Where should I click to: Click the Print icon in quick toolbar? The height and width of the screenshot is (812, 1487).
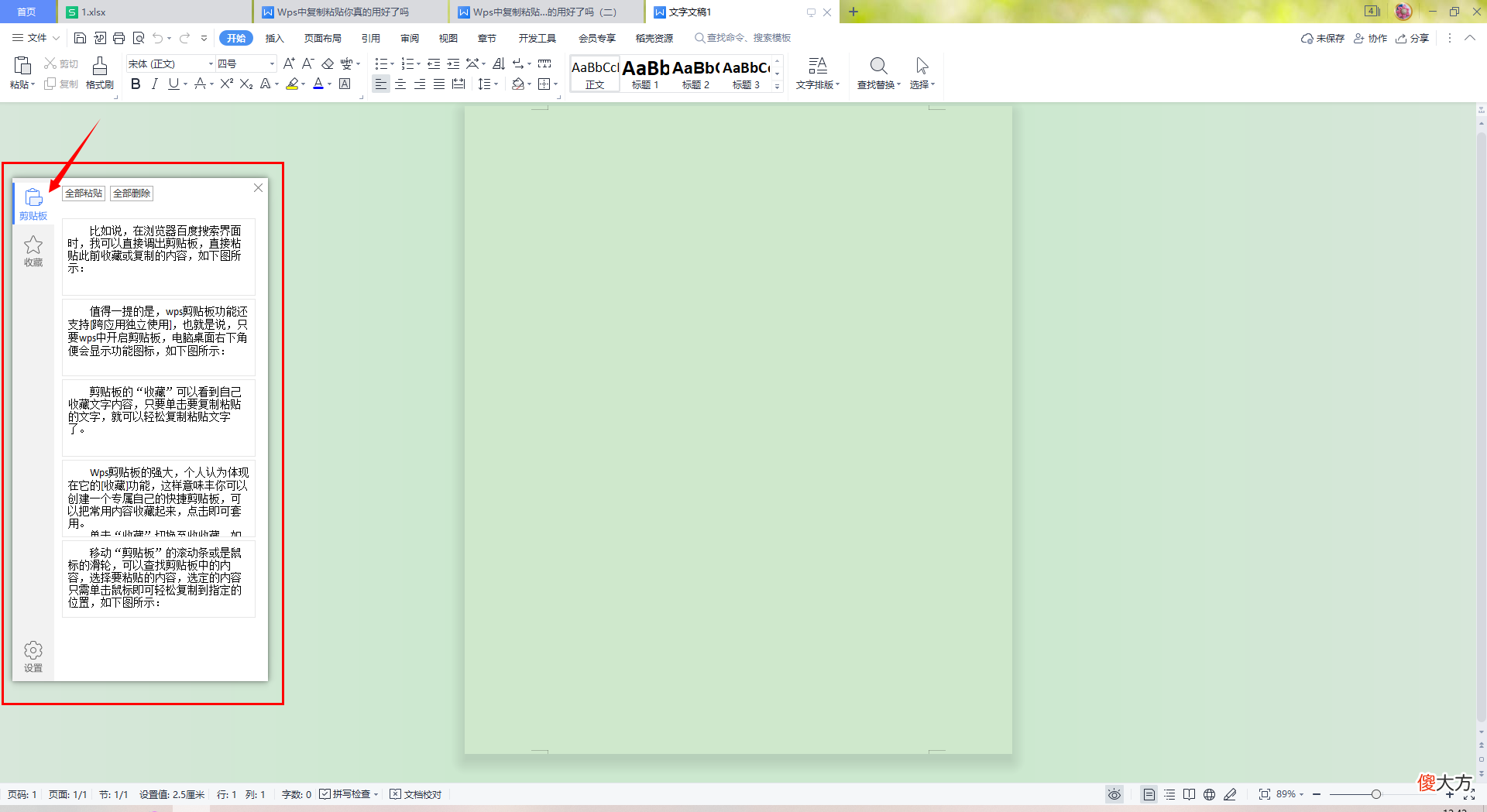click(x=118, y=38)
